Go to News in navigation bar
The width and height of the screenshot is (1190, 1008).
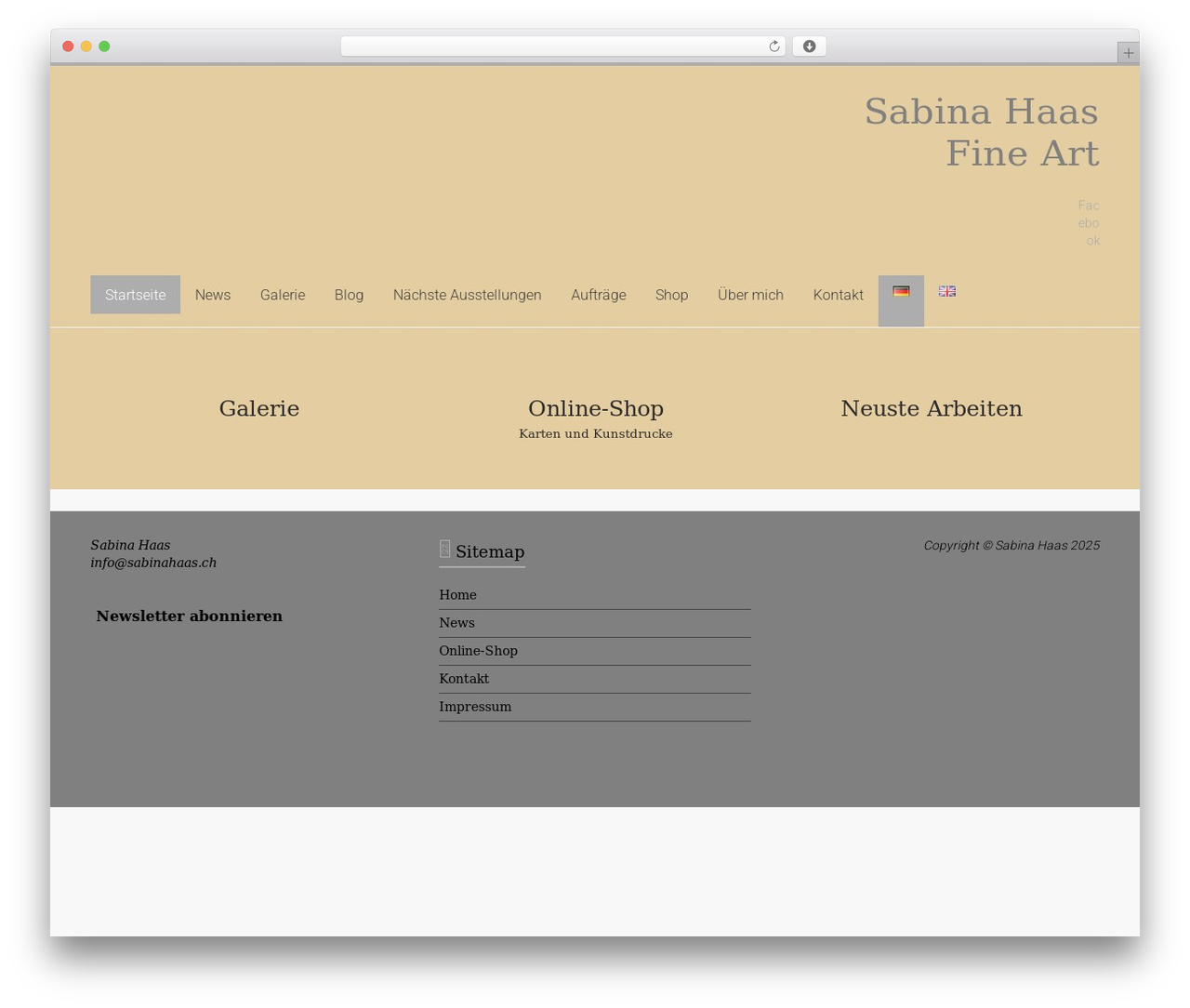213,295
